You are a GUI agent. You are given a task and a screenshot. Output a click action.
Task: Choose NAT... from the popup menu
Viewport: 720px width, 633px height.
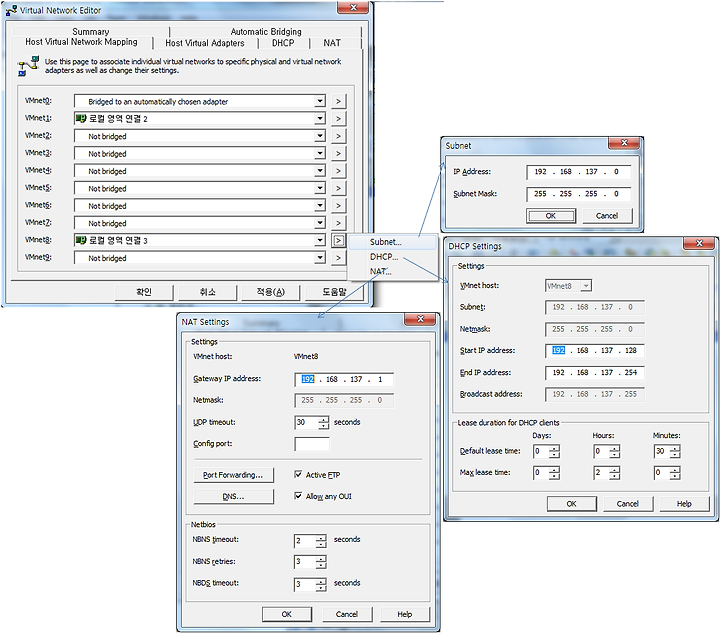pyautogui.click(x=392, y=271)
